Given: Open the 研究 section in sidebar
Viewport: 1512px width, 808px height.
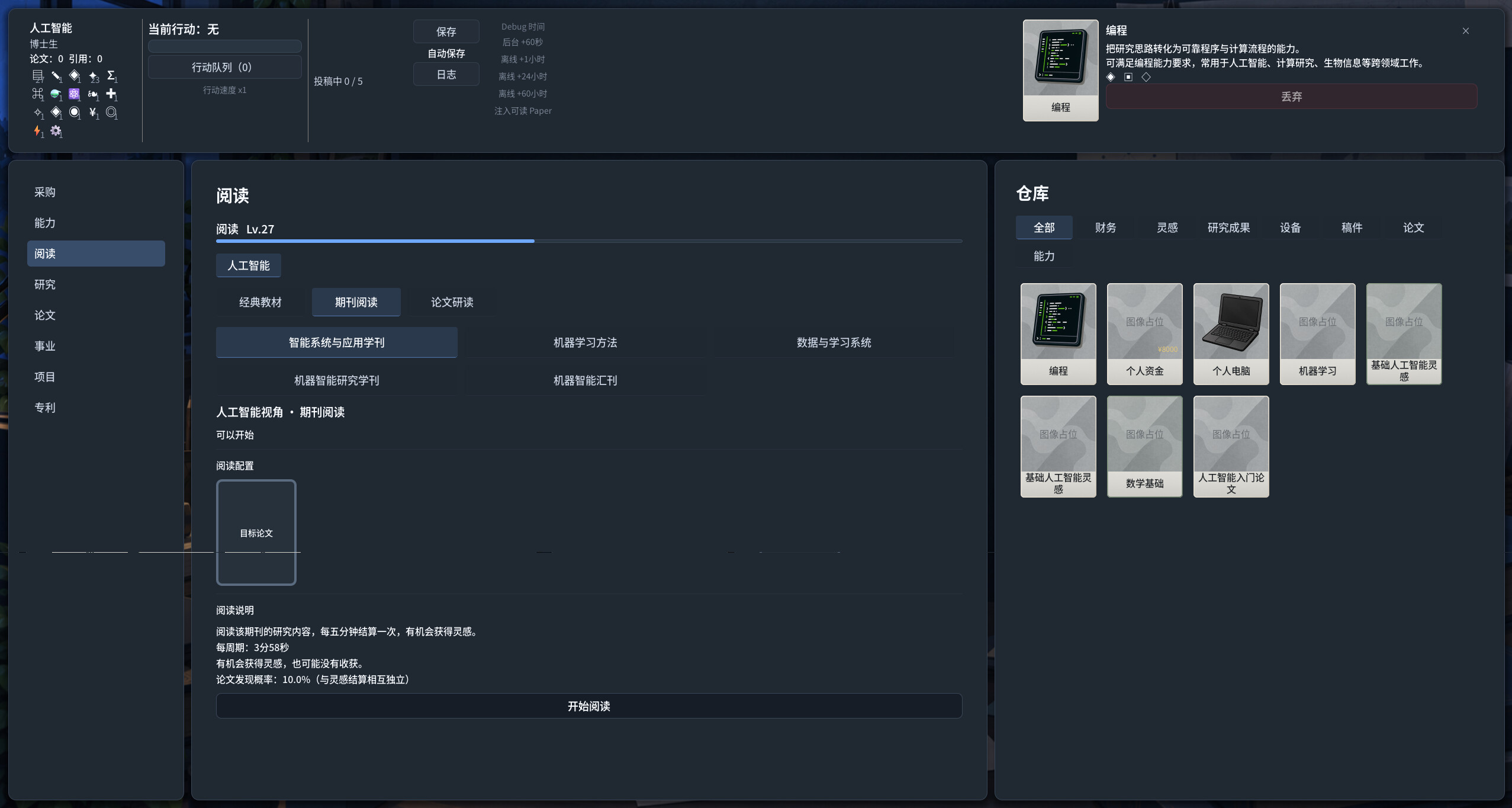Looking at the screenshot, I should click(x=96, y=284).
